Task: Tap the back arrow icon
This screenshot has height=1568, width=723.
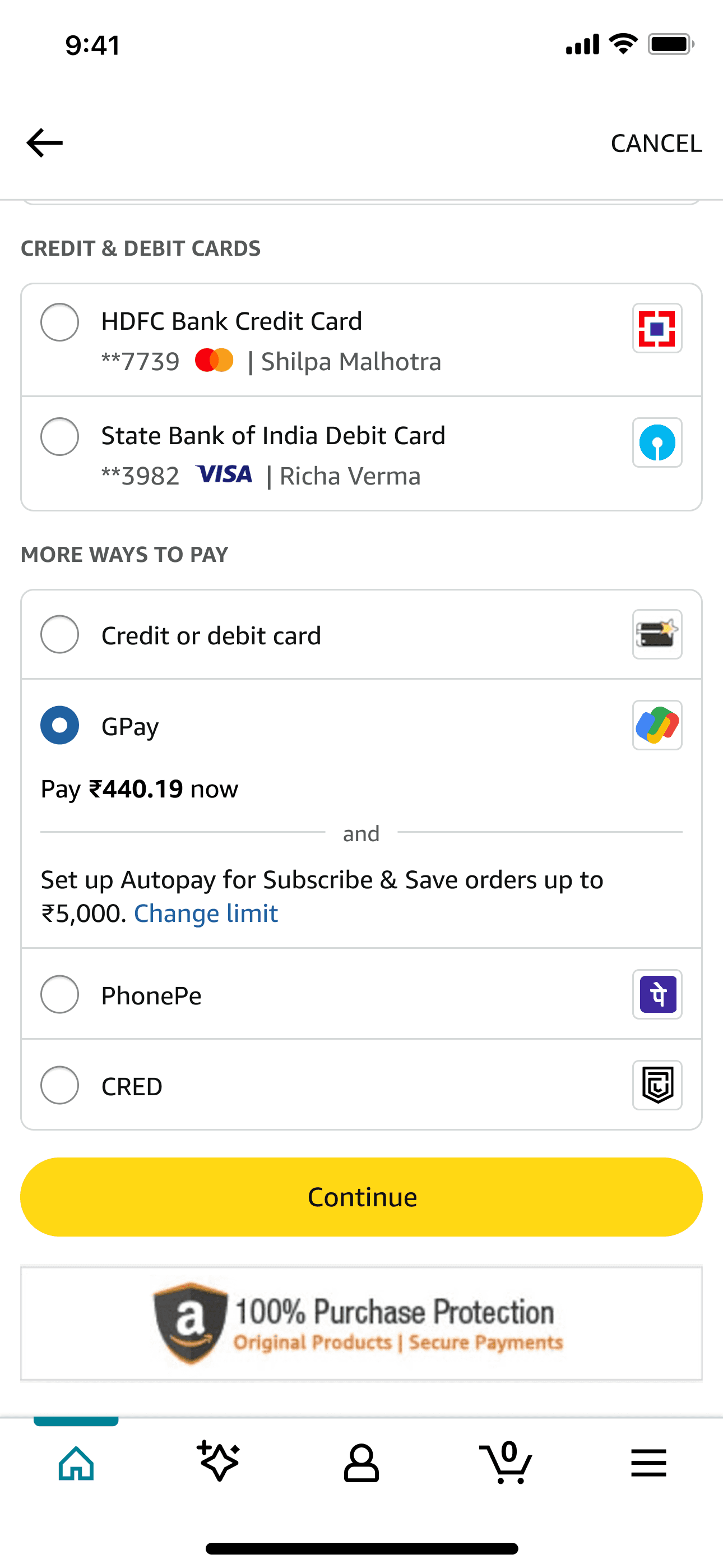Action: coord(44,143)
